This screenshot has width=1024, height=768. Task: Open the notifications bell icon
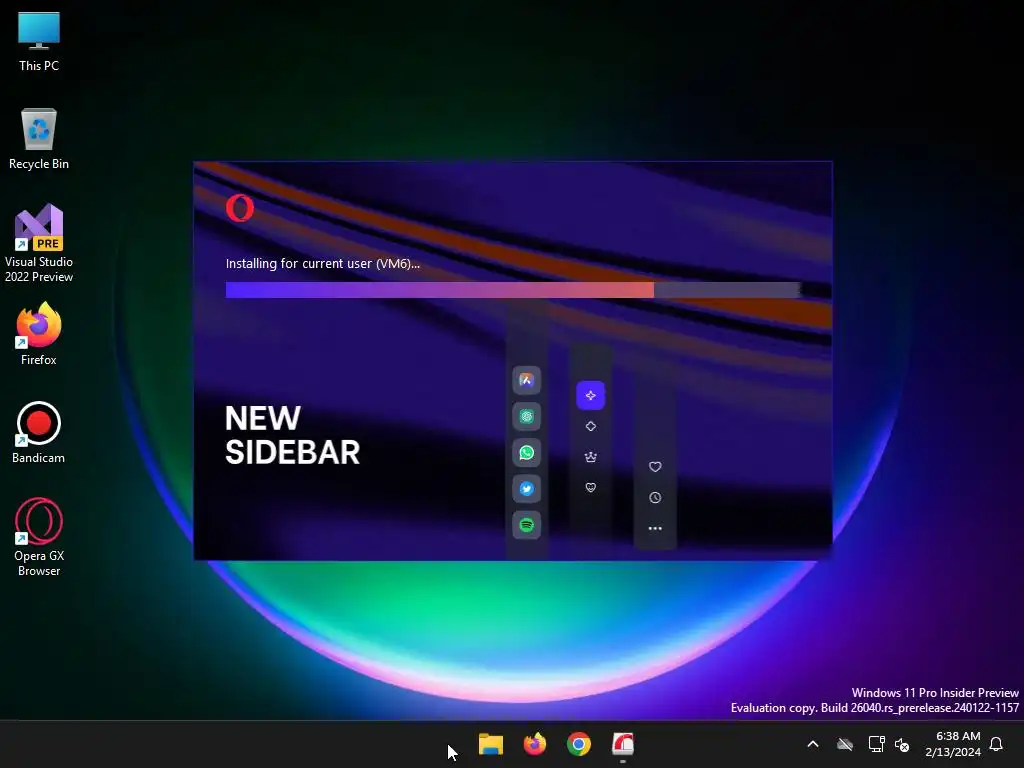[996, 744]
